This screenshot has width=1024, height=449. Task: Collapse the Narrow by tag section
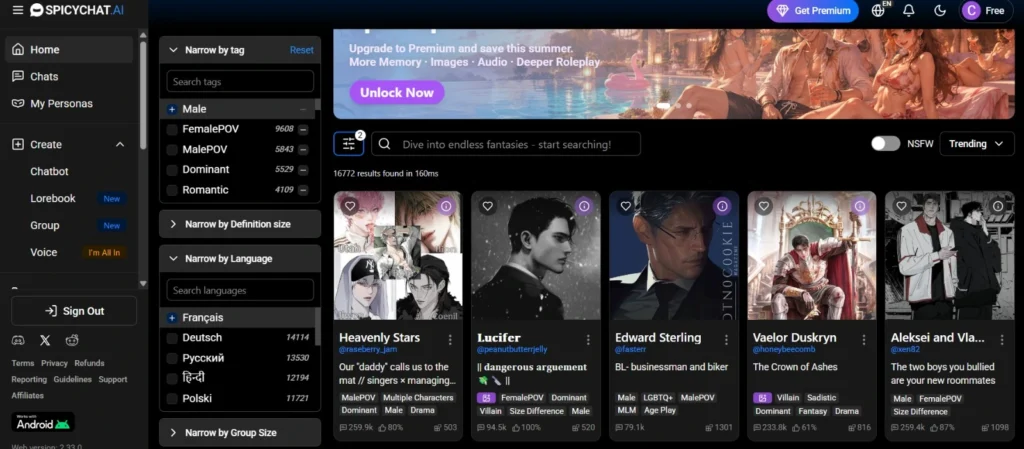(x=174, y=50)
